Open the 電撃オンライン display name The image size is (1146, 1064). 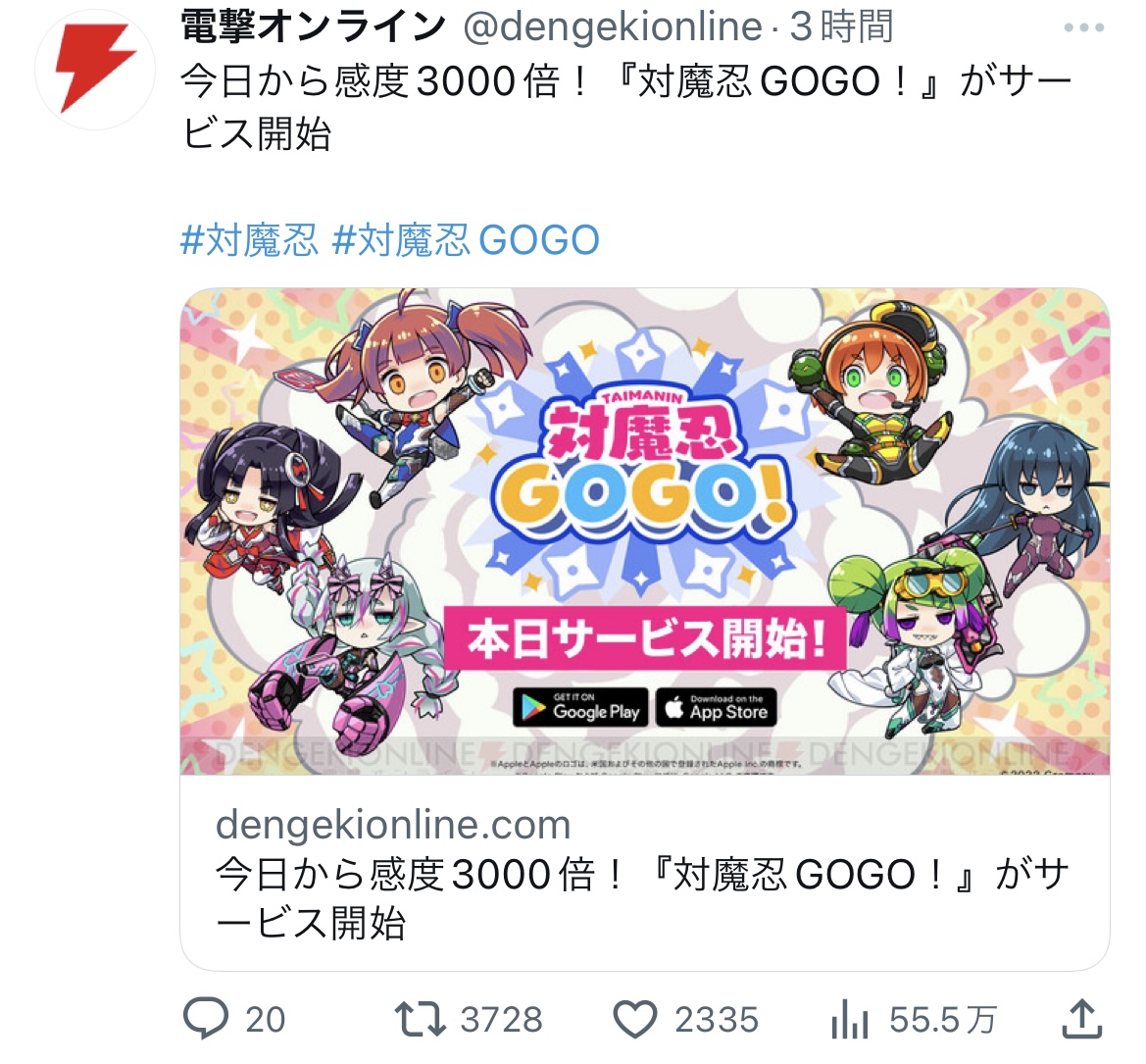coord(314,26)
